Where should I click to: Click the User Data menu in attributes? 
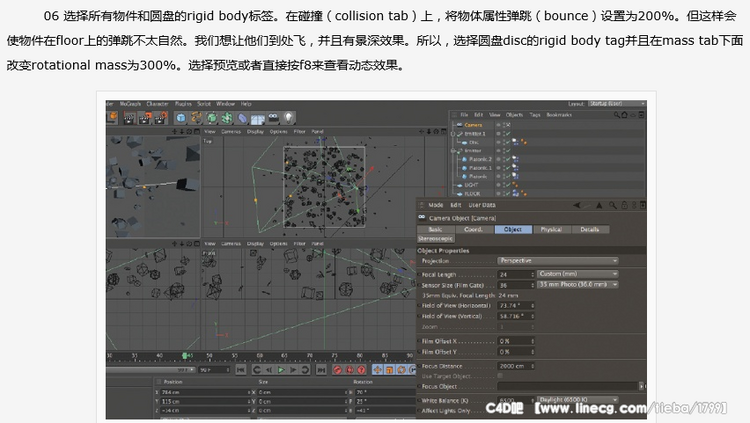[x=482, y=205]
